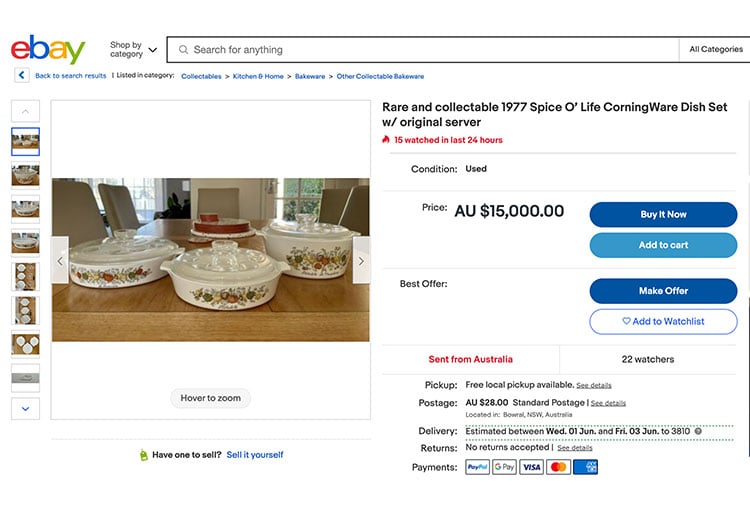
Task: Click the Make Offer button
Action: [x=663, y=291]
